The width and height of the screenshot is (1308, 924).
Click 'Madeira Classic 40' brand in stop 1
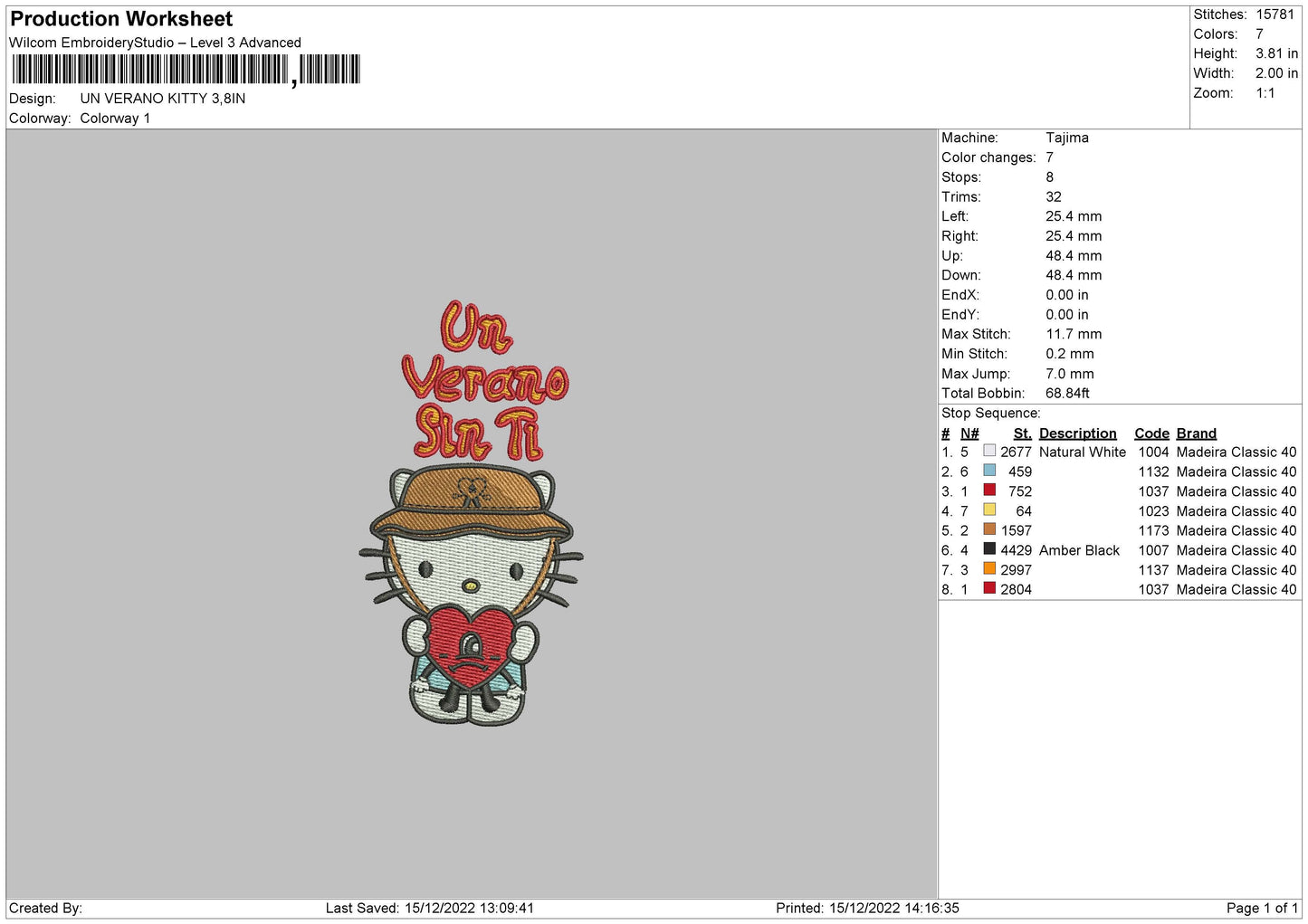(1236, 452)
